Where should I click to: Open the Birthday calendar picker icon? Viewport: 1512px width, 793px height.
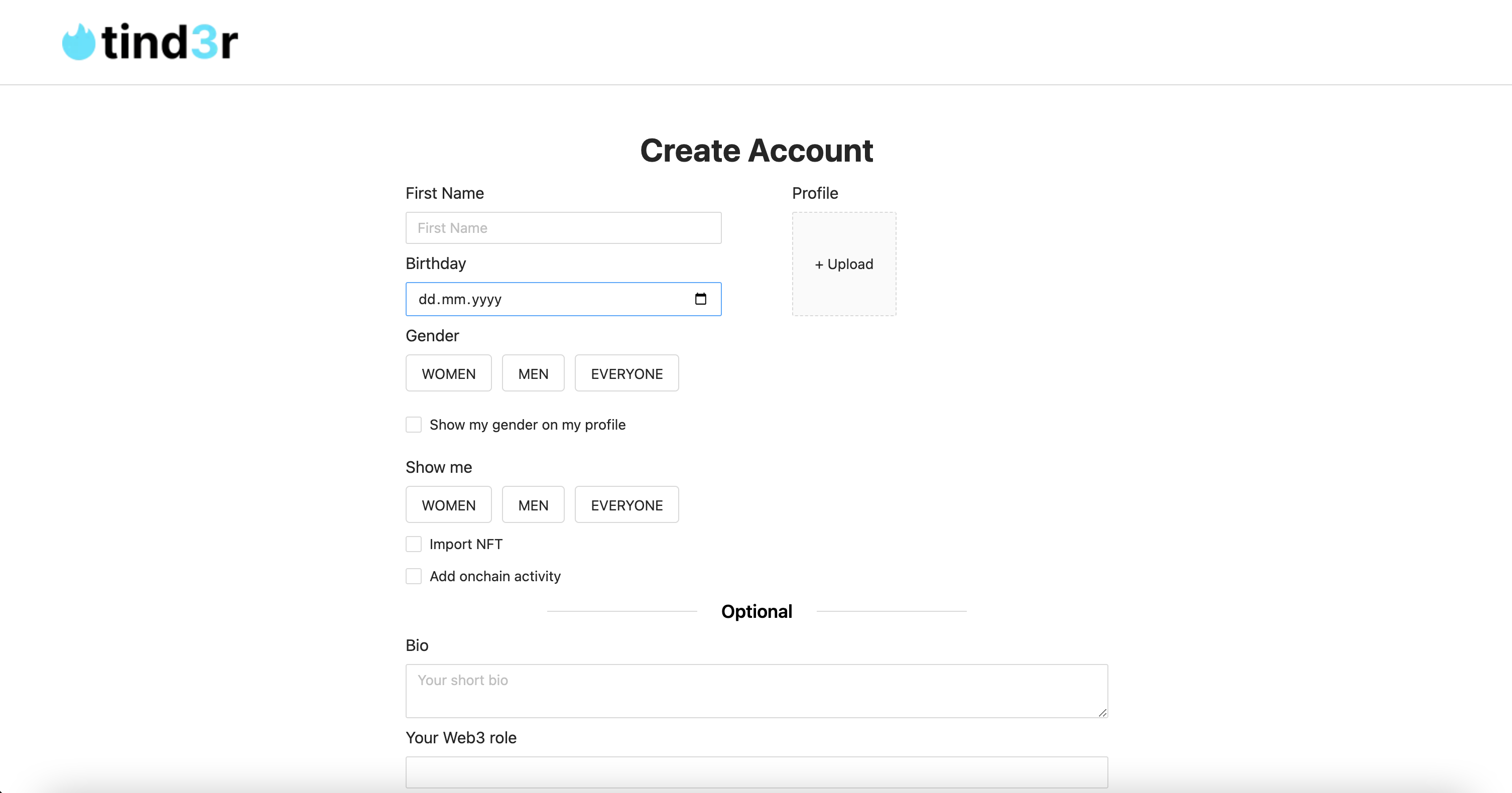point(700,299)
